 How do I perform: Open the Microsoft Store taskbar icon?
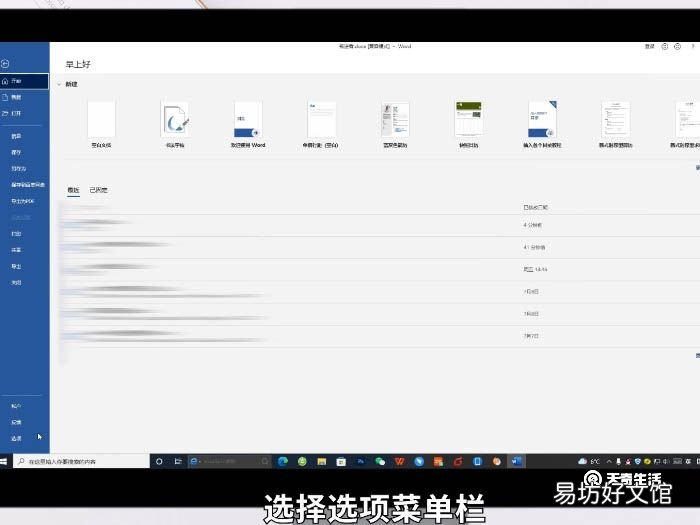(341, 462)
